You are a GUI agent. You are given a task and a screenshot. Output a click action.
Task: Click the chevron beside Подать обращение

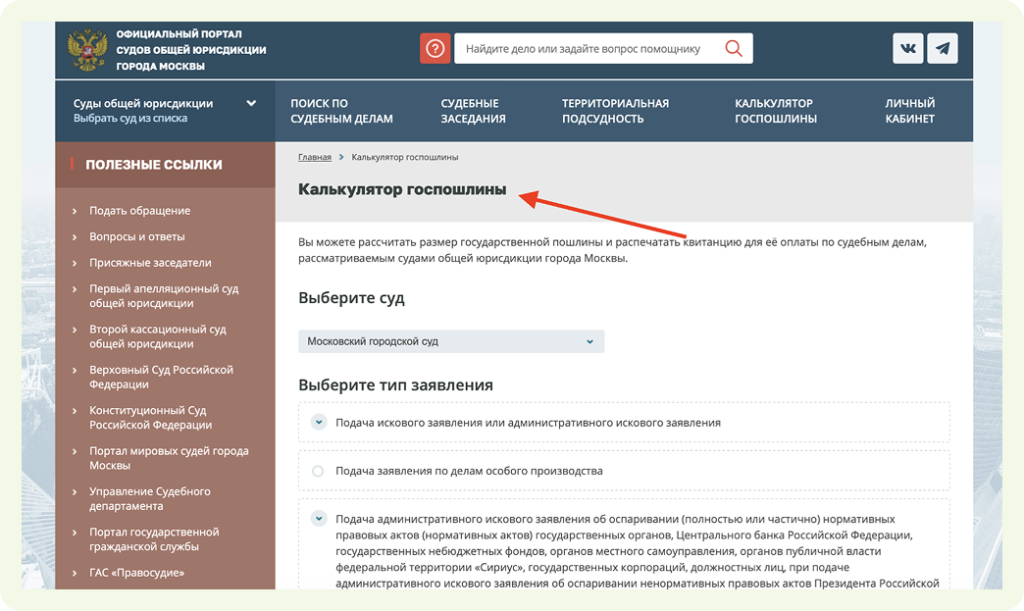75,211
